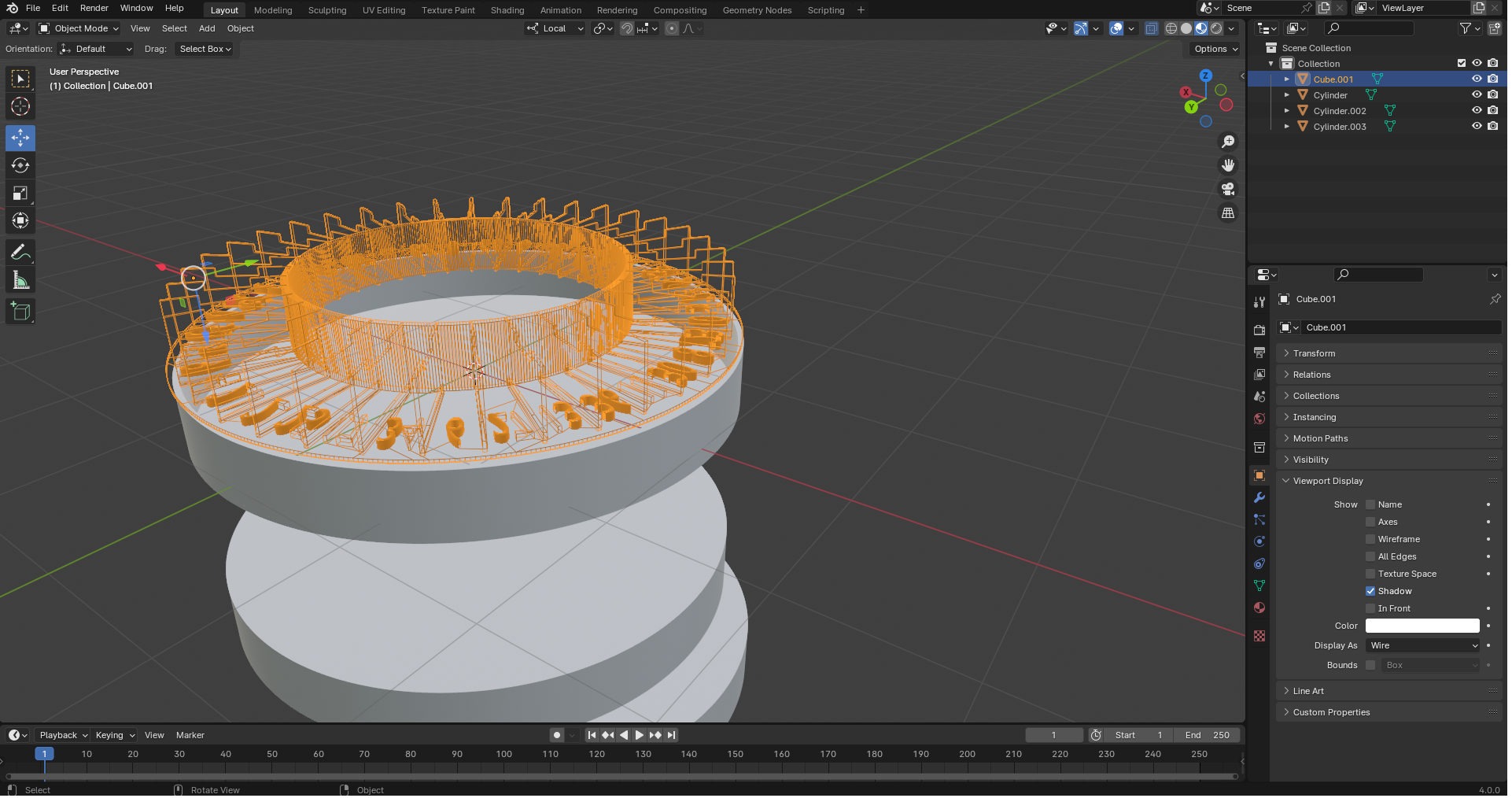This screenshot has width=1512, height=798.
Task: Select the Select Box tool
Action: click(20, 79)
